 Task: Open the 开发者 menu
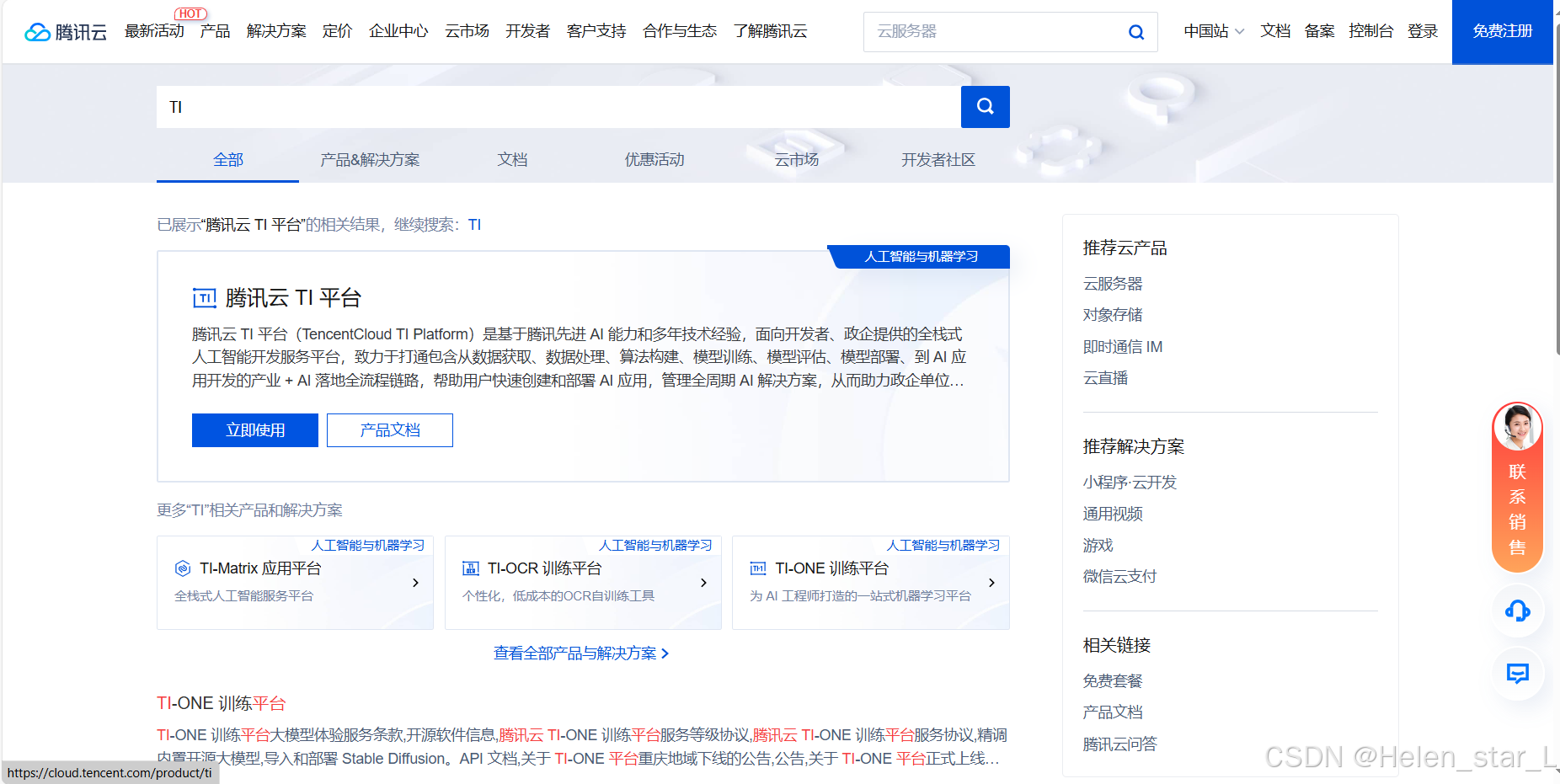[x=527, y=31]
